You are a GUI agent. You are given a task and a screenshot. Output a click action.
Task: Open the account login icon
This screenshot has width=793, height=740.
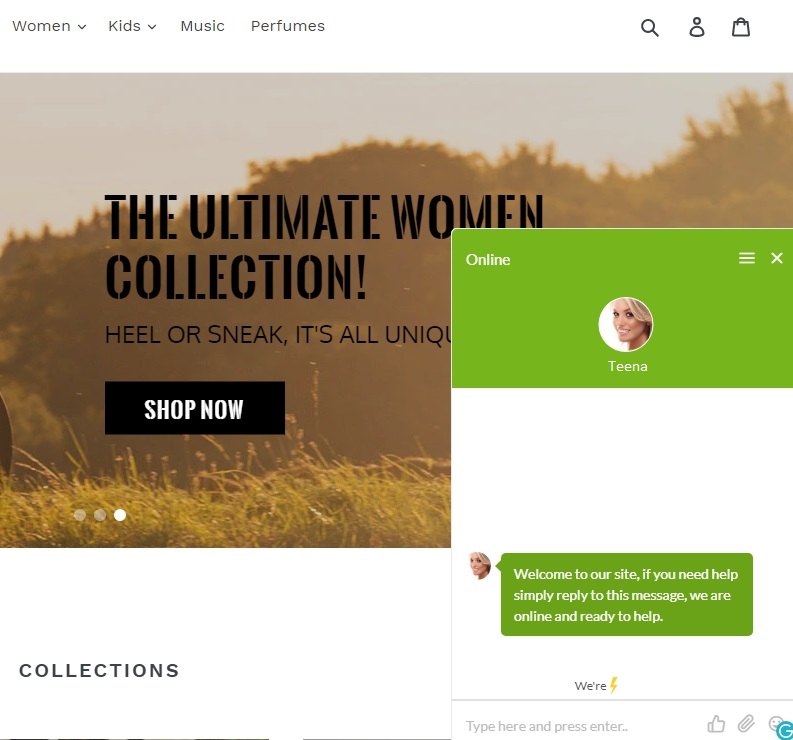click(696, 27)
